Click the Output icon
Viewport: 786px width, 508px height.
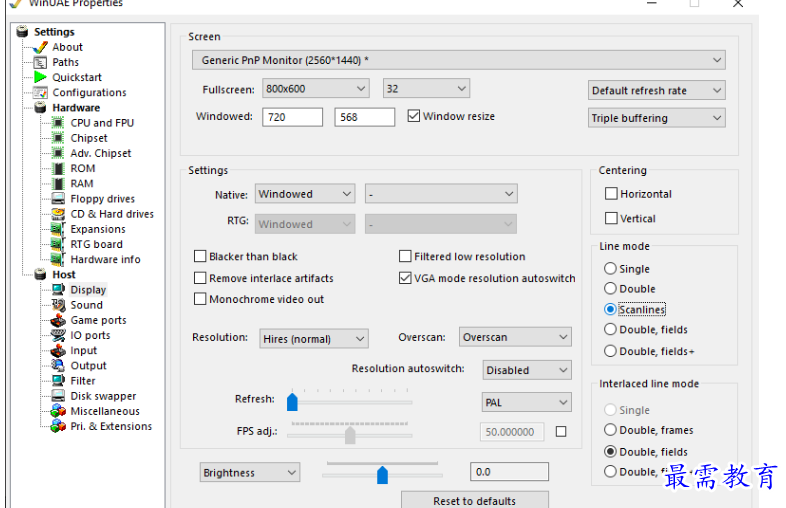(x=58, y=366)
